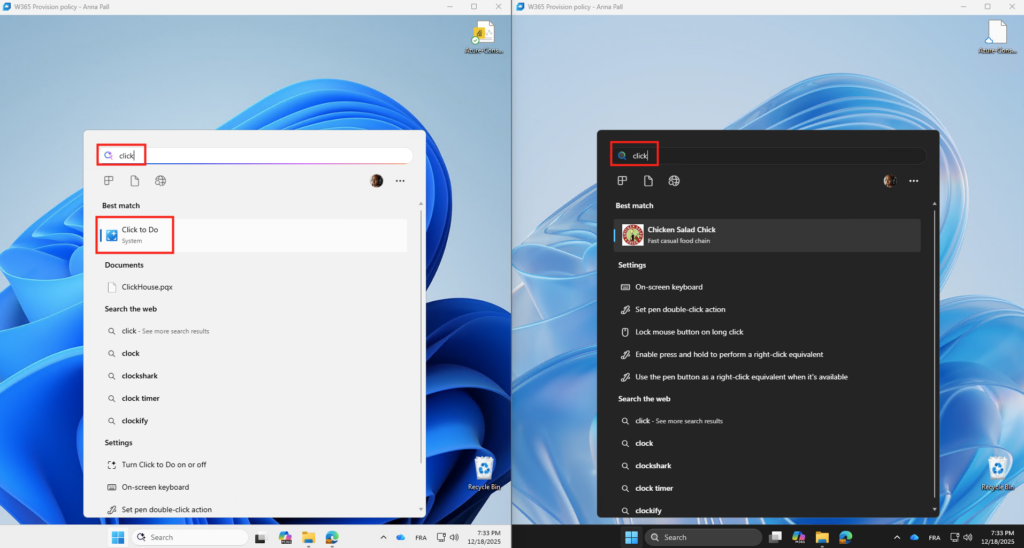The image size is (1024, 548).
Task: Click Apps filter icon in light search panel
Action: click(x=109, y=181)
